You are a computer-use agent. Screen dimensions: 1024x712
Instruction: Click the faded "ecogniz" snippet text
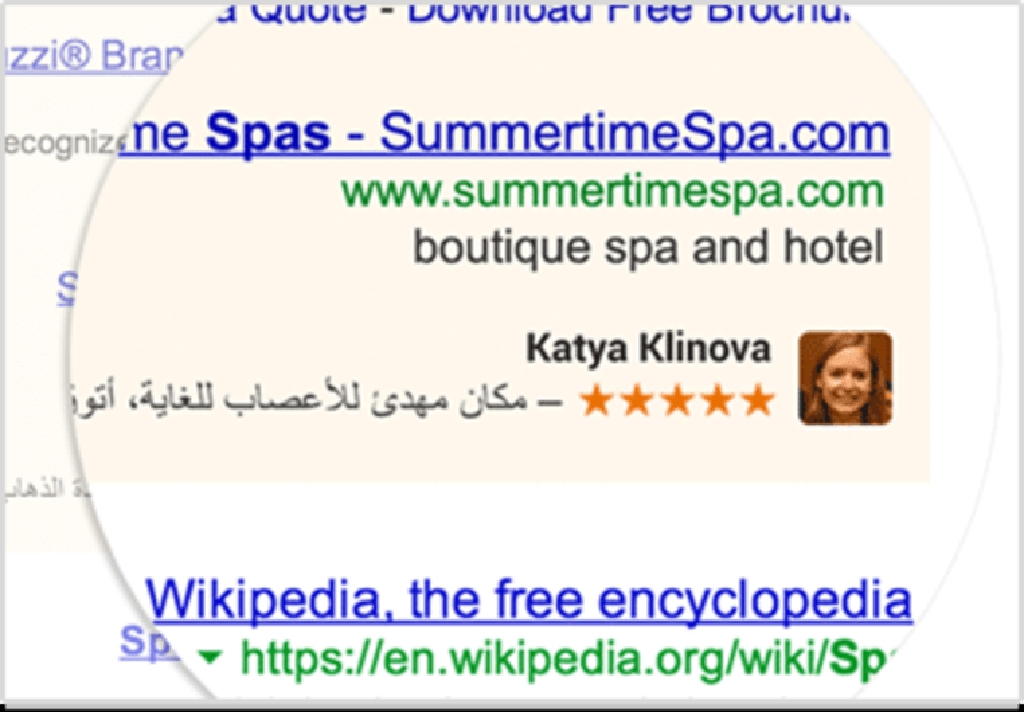coord(63,144)
